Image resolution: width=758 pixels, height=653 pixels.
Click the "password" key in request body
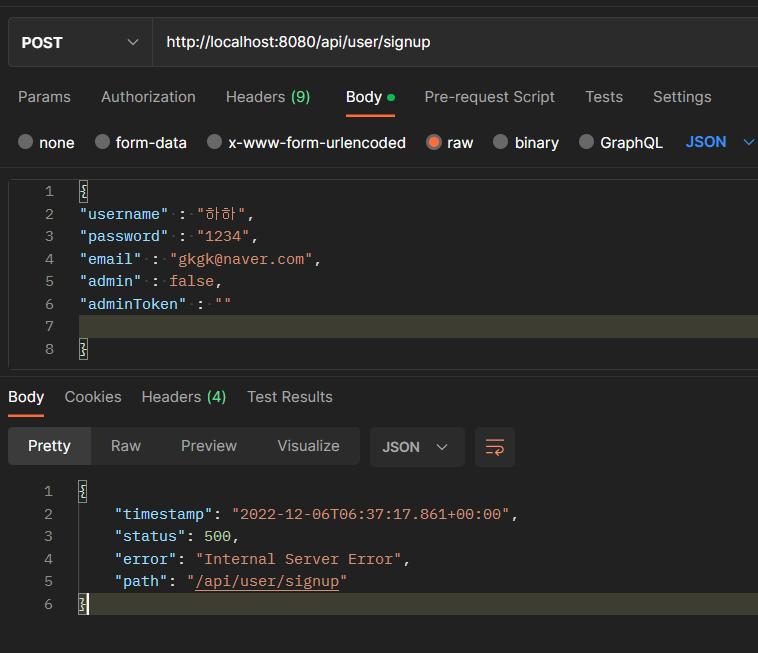[124, 236]
